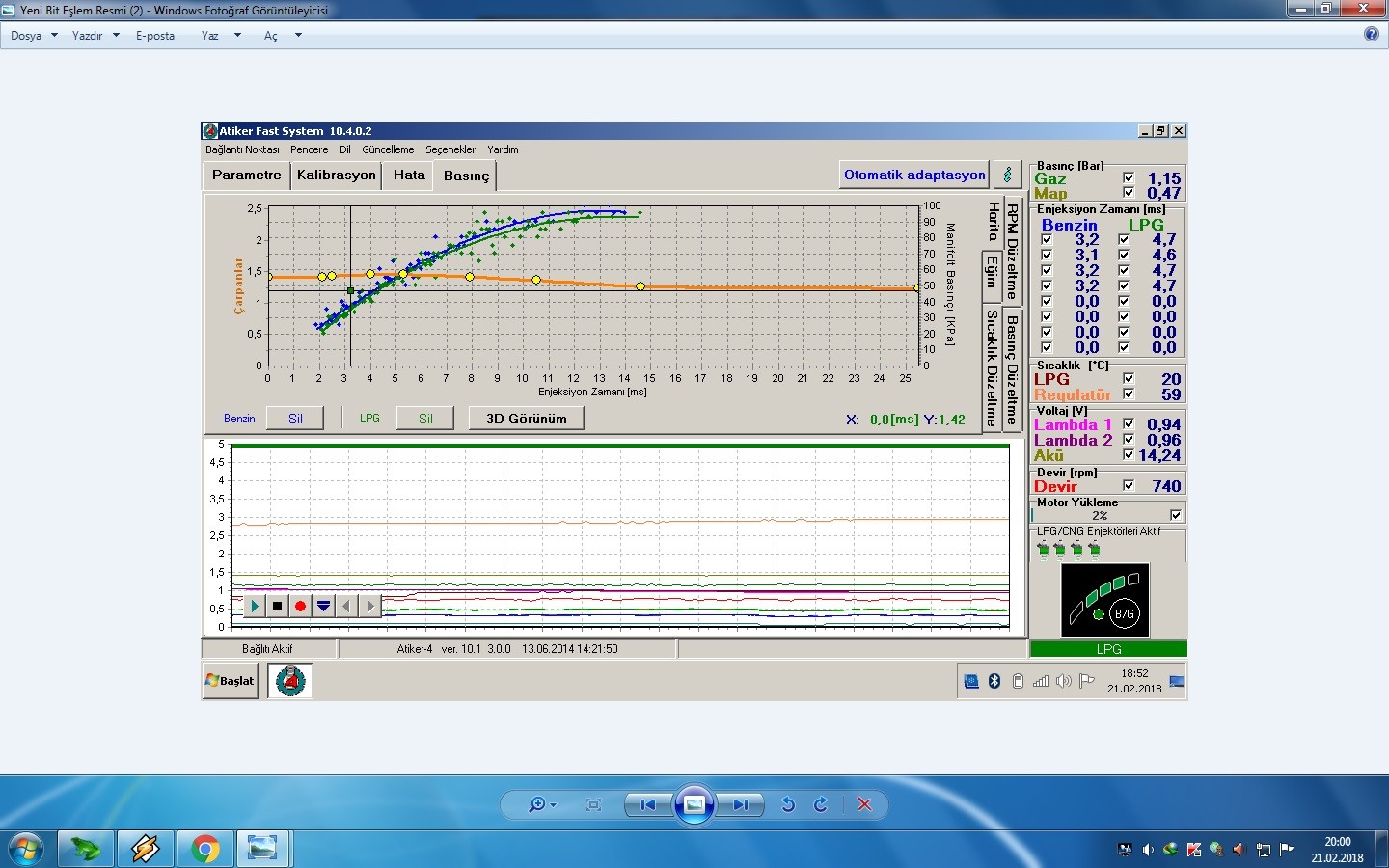The width and height of the screenshot is (1389, 868).
Task: Rotate the photo clockwise
Action: click(821, 804)
